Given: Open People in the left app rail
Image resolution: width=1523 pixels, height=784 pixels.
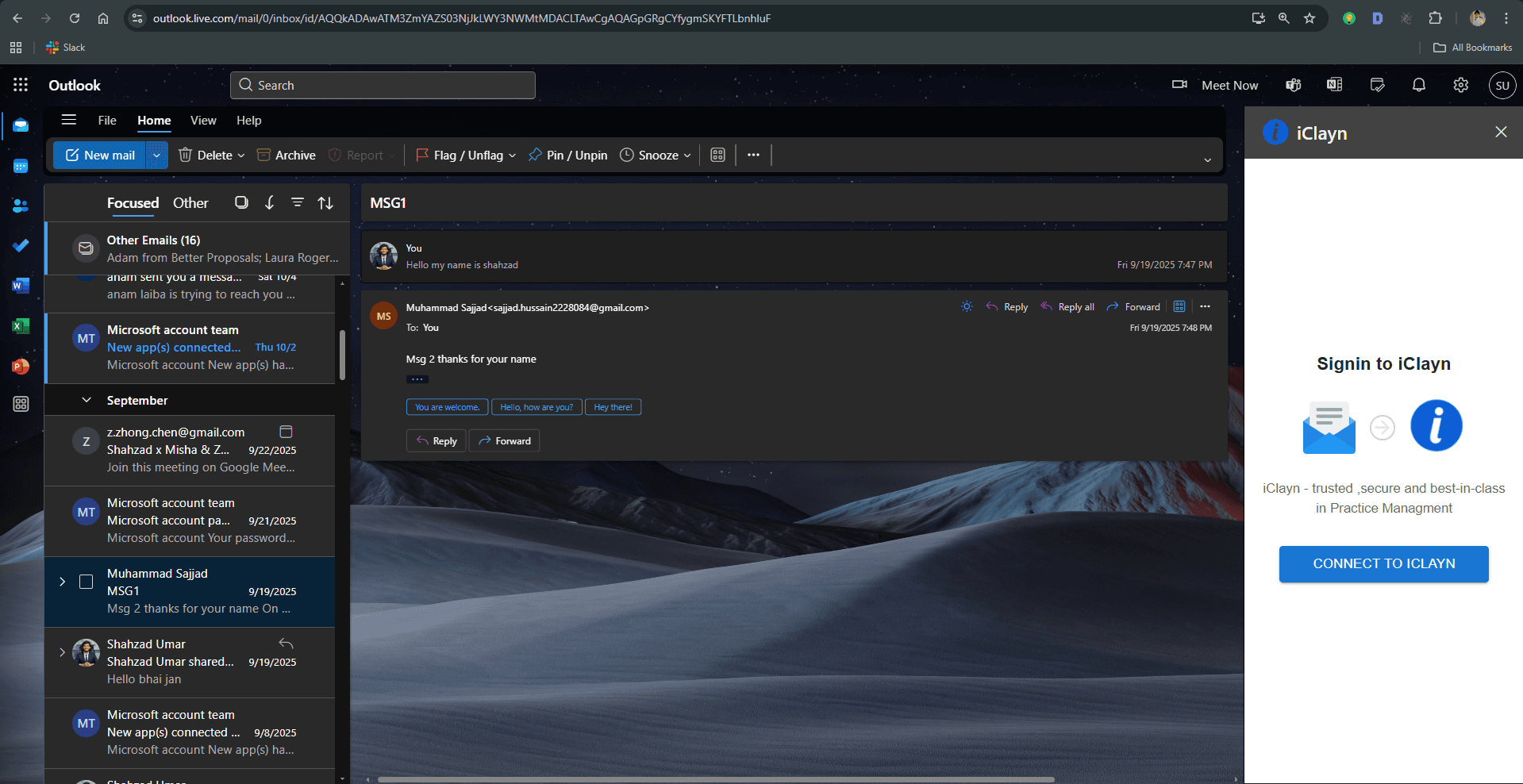Looking at the screenshot, I should pyautogui.click(x=21, y=206).
